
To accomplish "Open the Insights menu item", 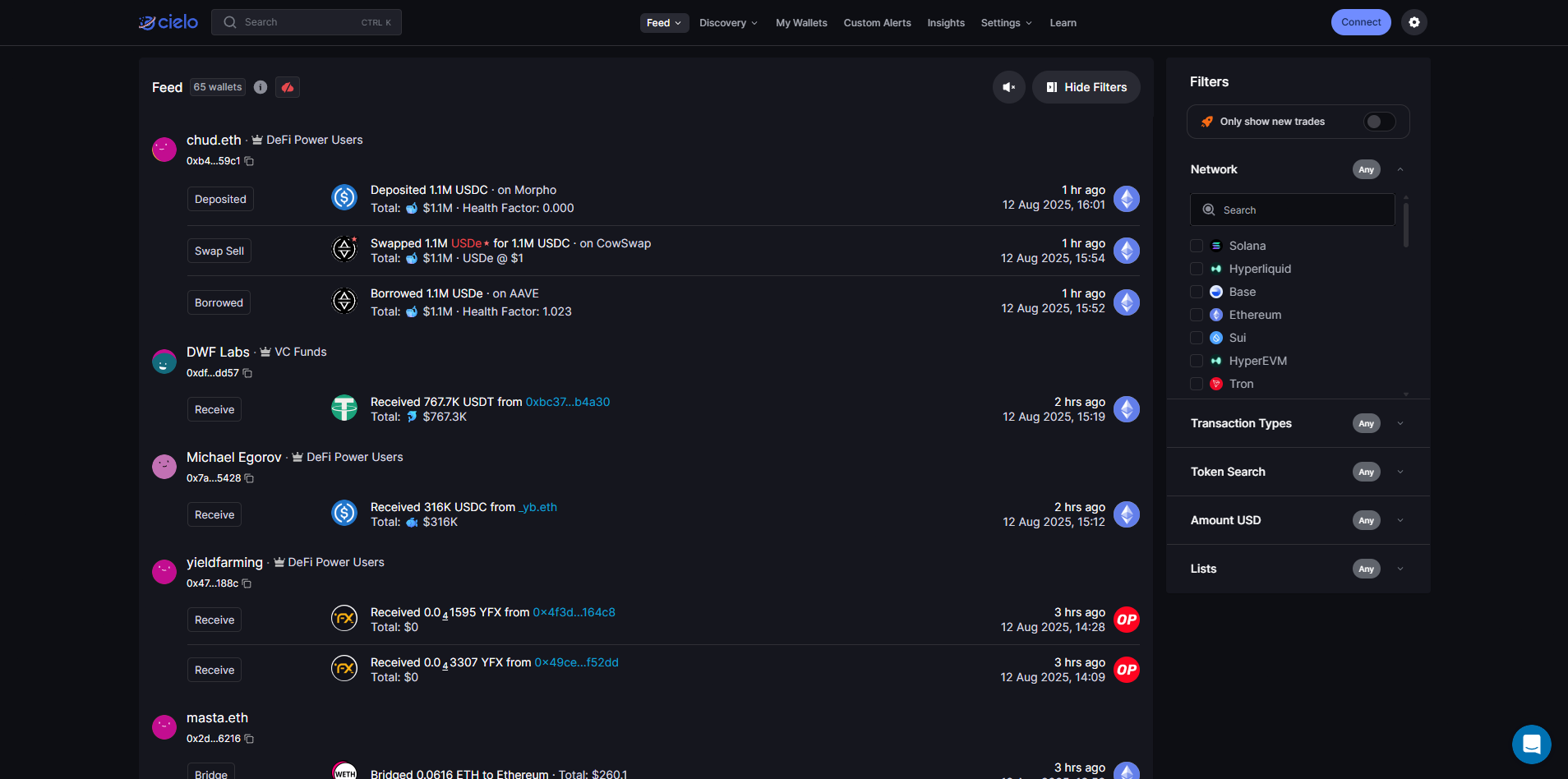I will pyautogui.click(x=946, y=23).
